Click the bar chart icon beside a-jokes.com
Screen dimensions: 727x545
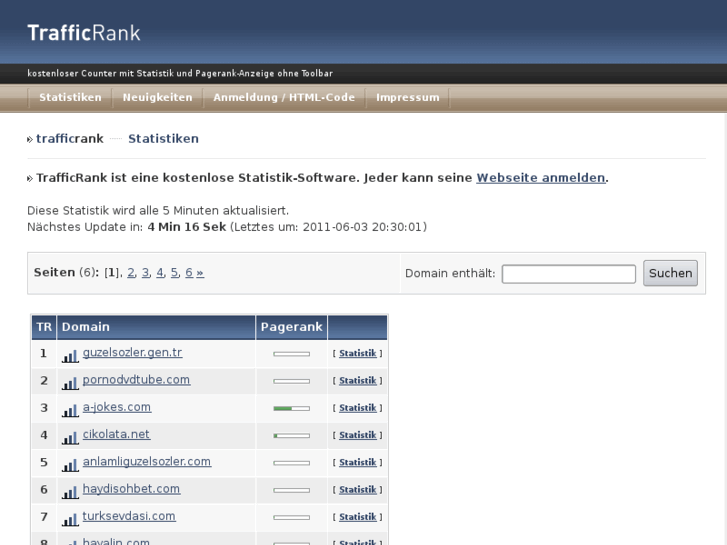70,411
